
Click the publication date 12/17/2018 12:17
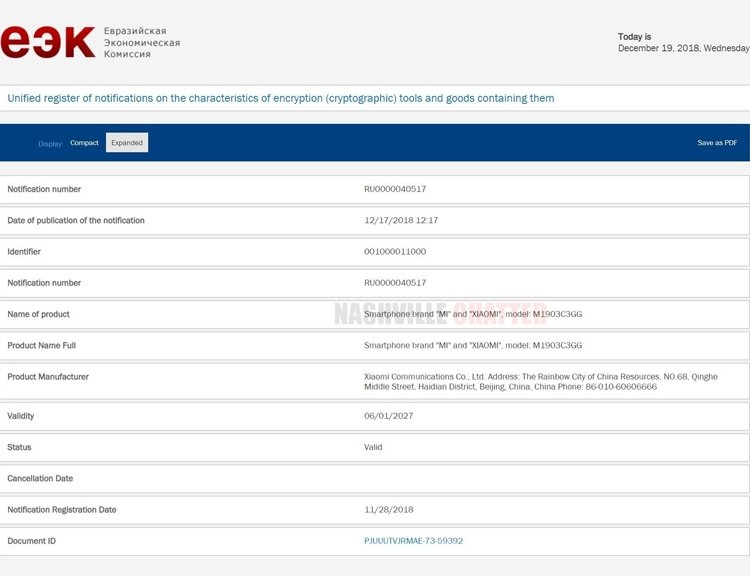coord(401,220)
